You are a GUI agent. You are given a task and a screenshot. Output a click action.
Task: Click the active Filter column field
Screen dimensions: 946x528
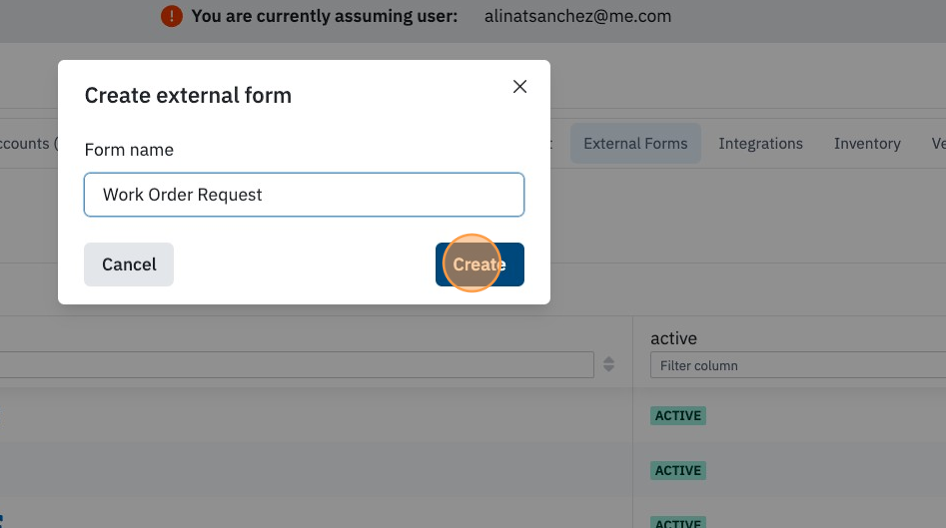[x=798, y=366]
